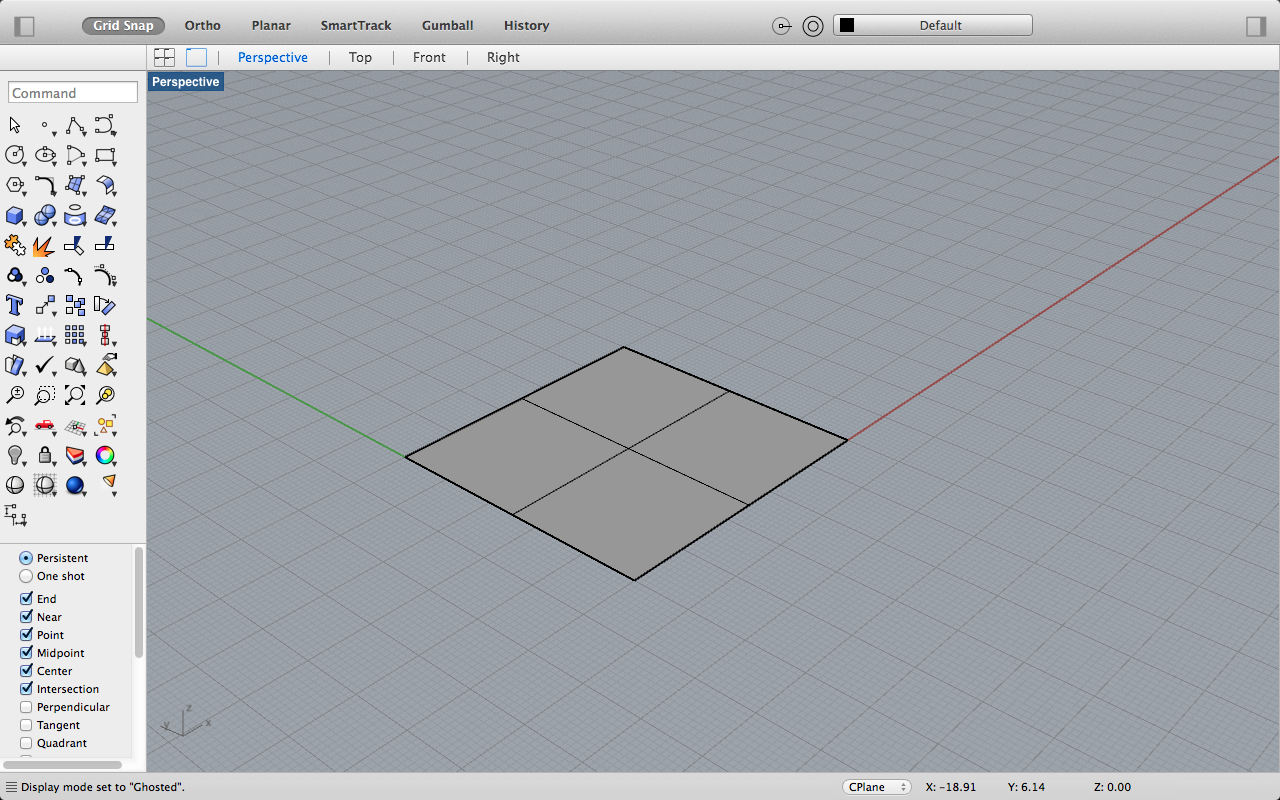Choose the Rectangle tool
The height and width of the screenshot is (800, 1280).
click(x=105, y=155)
